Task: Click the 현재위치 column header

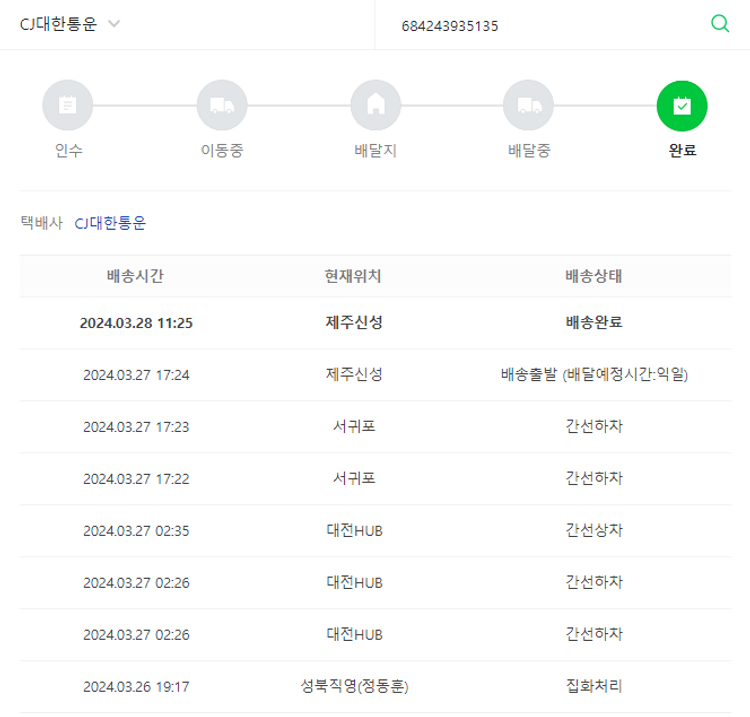Action: (x=353, y=276)
